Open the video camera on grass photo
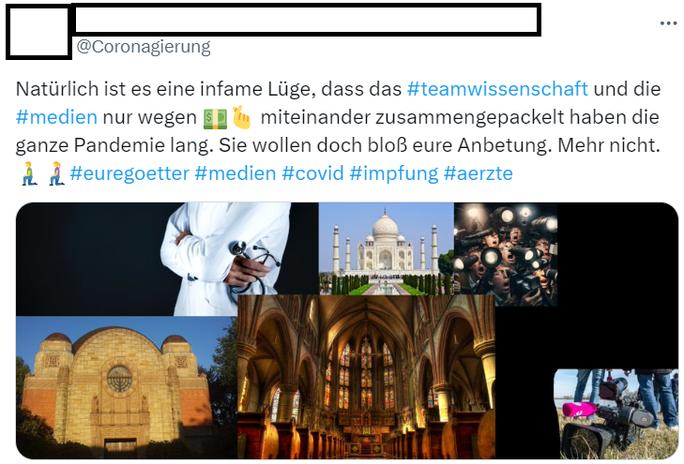Screen dimensions: 684x464 pyautogui.click(x=616, y=413)
